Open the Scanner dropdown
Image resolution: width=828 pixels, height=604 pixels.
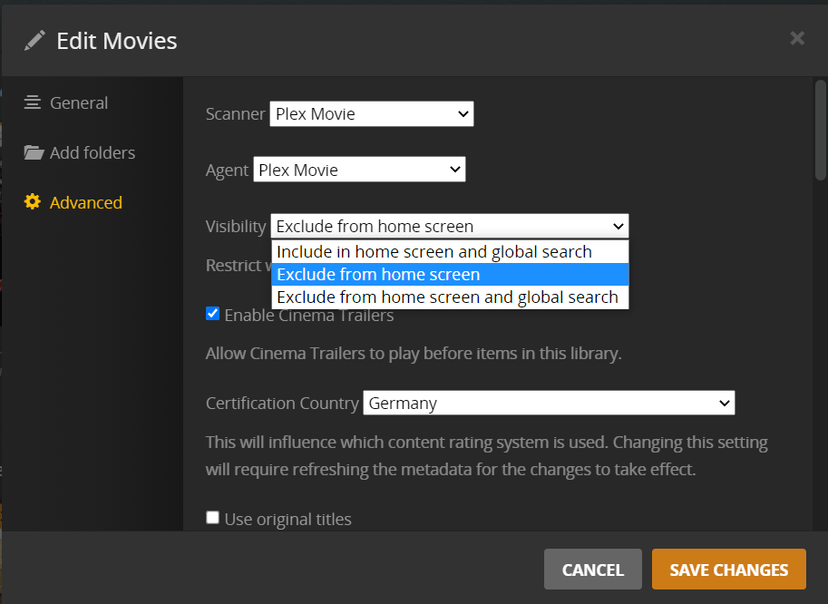point(371,114)
